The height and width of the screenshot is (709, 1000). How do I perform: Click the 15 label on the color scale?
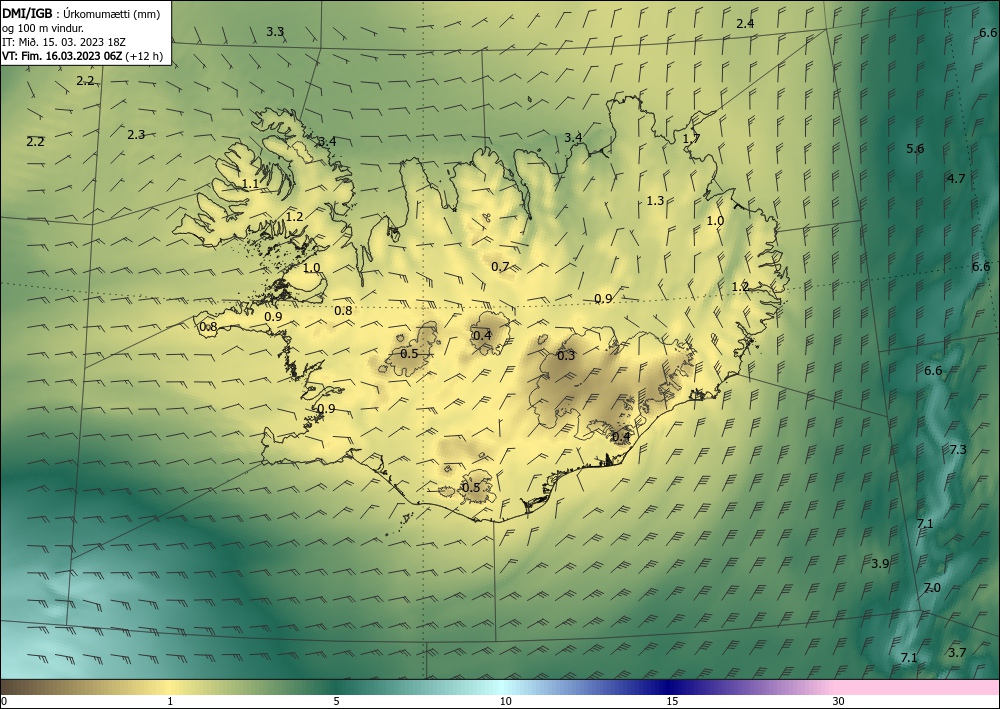coord(672,702)
